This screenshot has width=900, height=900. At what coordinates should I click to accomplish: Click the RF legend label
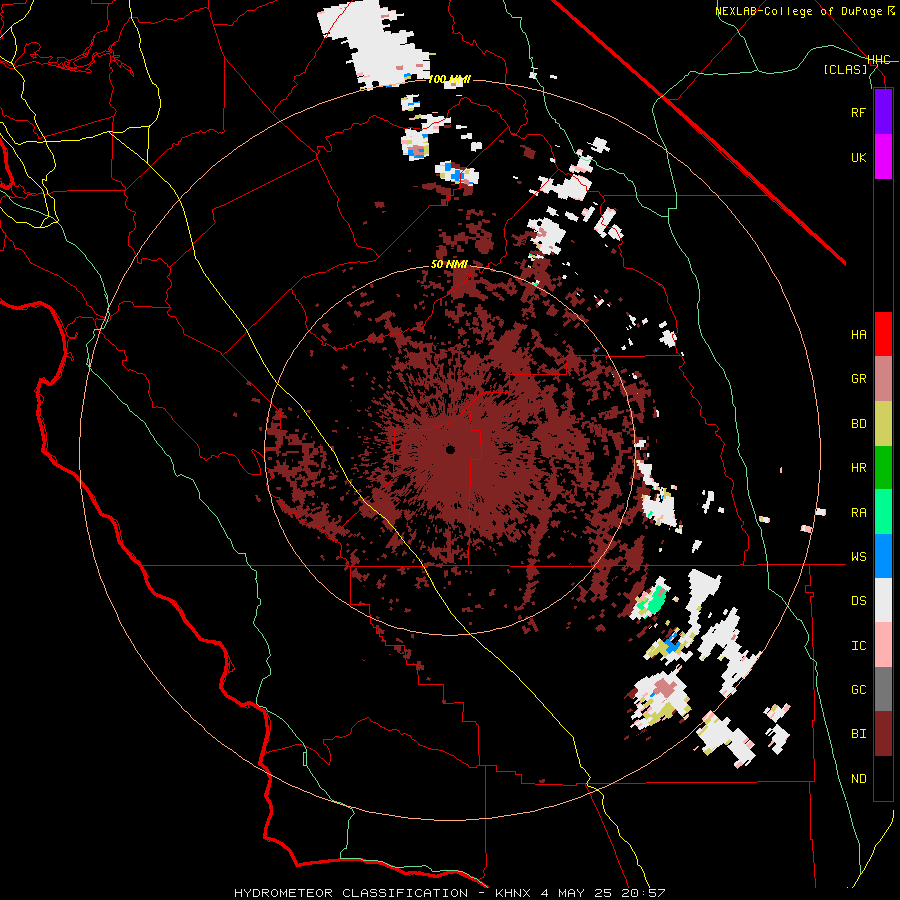point(858,112)
